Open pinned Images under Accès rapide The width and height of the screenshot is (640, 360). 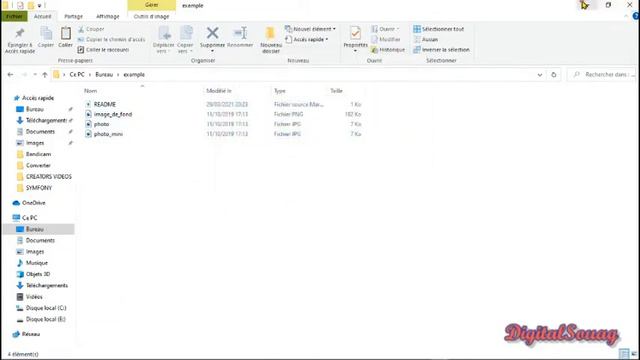(x=35, y=143)
